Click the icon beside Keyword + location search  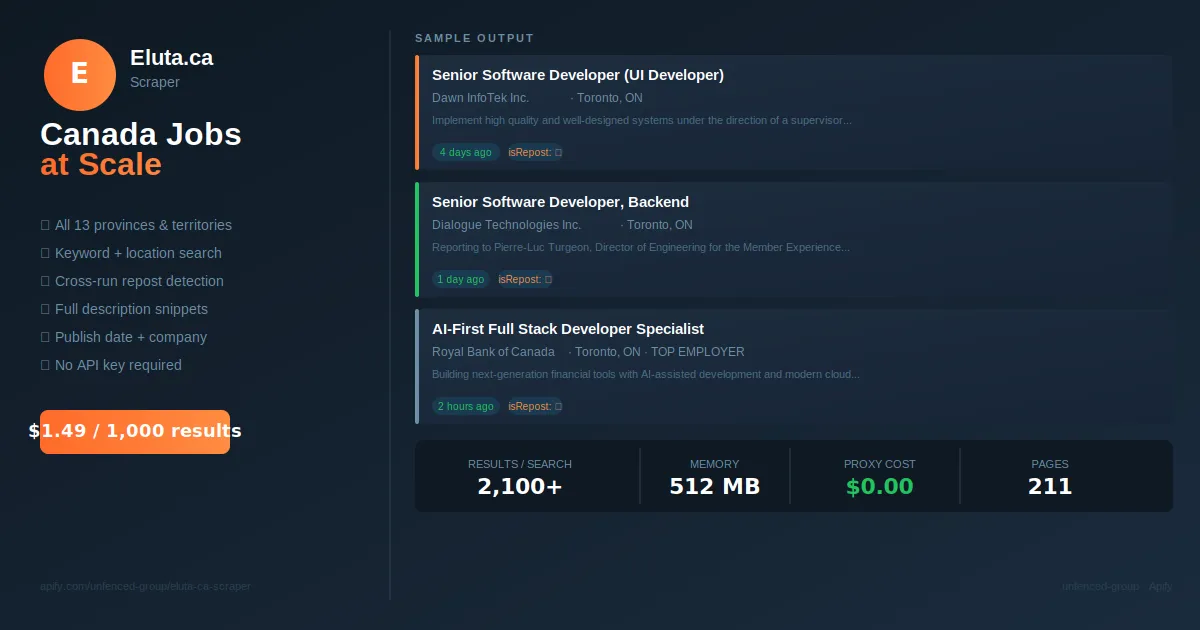45,253
